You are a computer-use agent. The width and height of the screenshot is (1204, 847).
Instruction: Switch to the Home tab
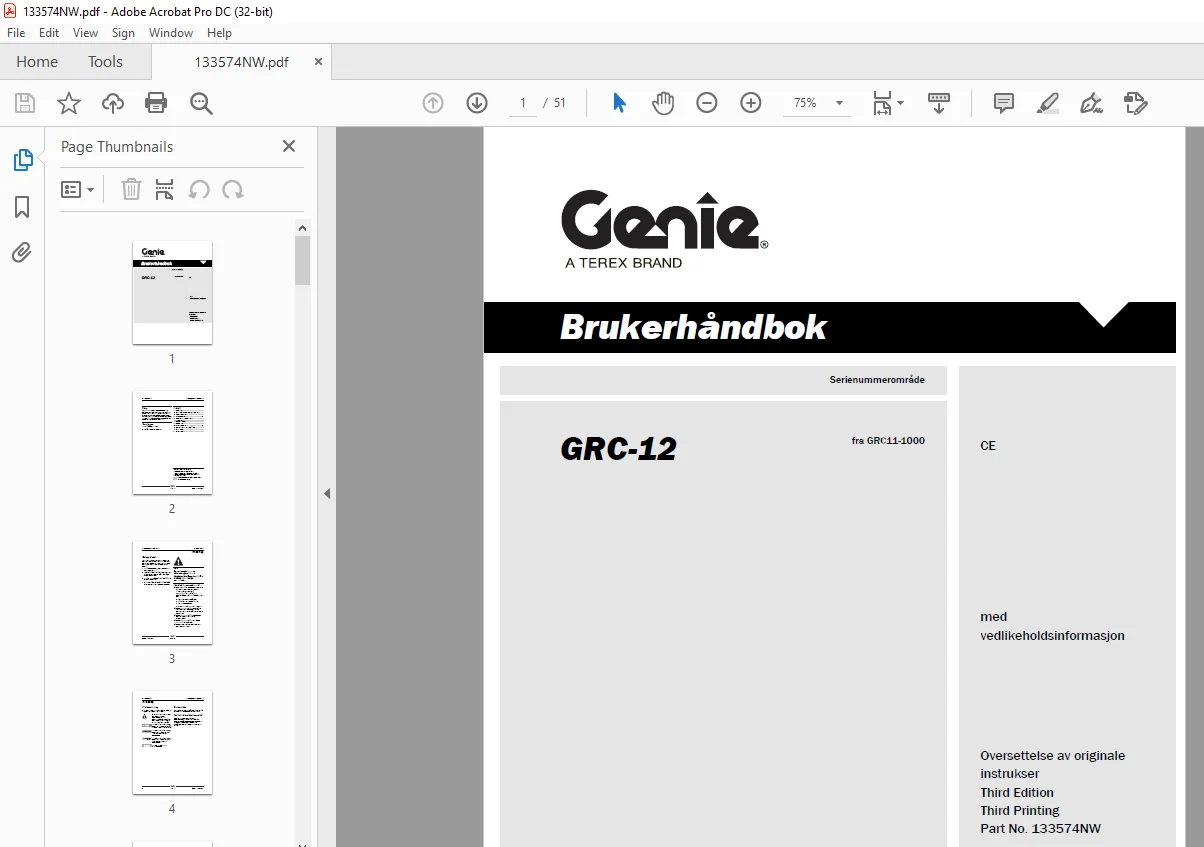click(37, 61)
